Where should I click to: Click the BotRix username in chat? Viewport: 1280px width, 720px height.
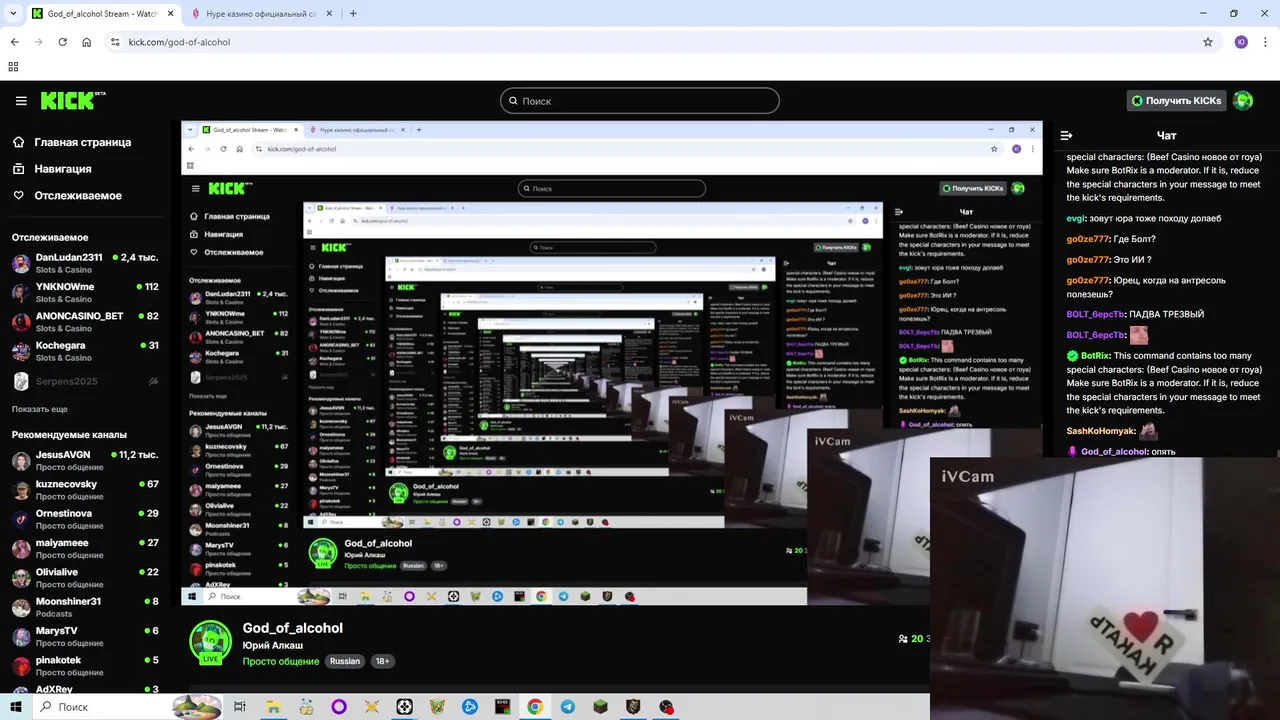point(1095,356)
